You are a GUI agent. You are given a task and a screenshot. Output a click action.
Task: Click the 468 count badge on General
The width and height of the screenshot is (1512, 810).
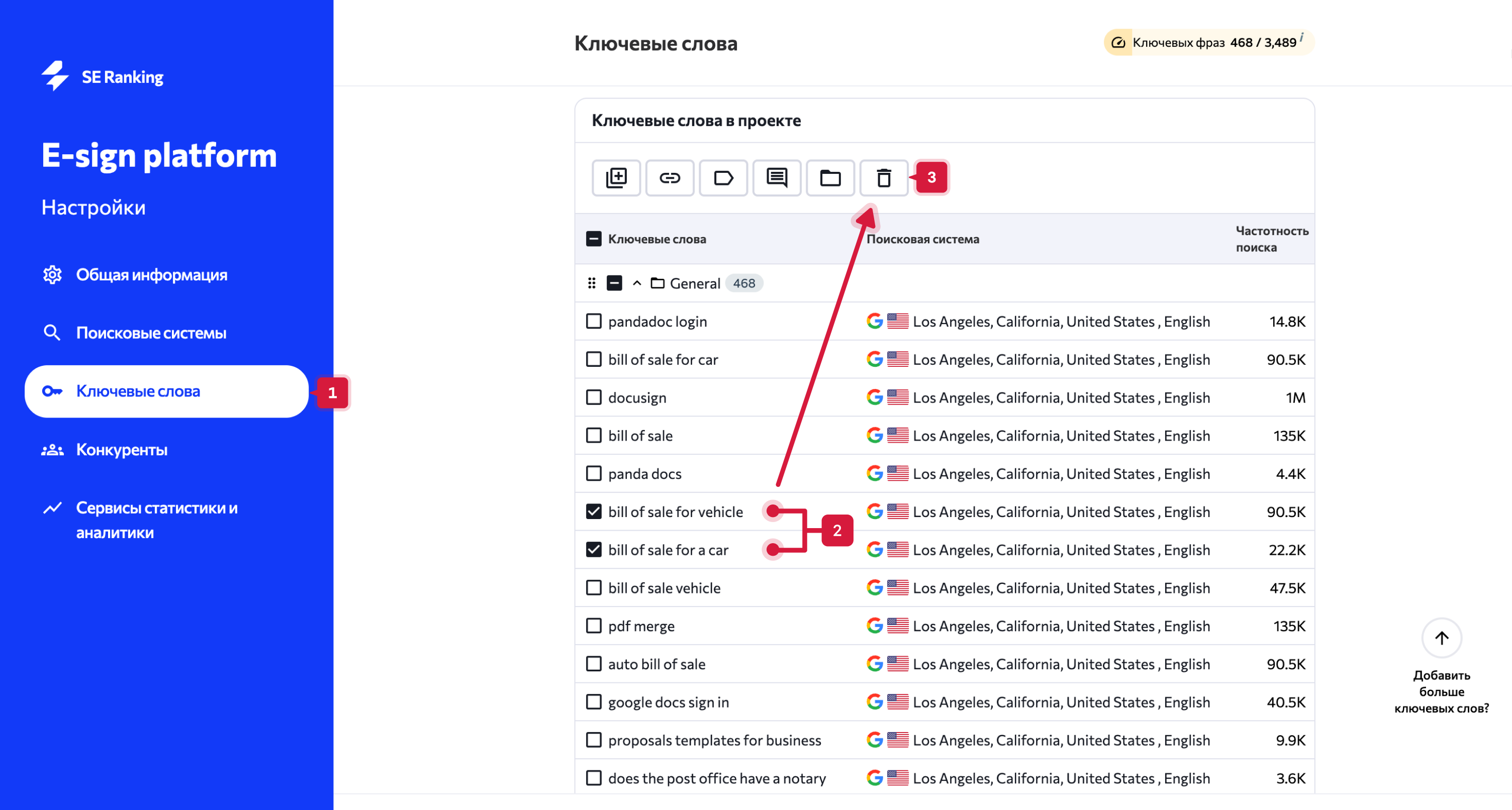click(743, 283)
